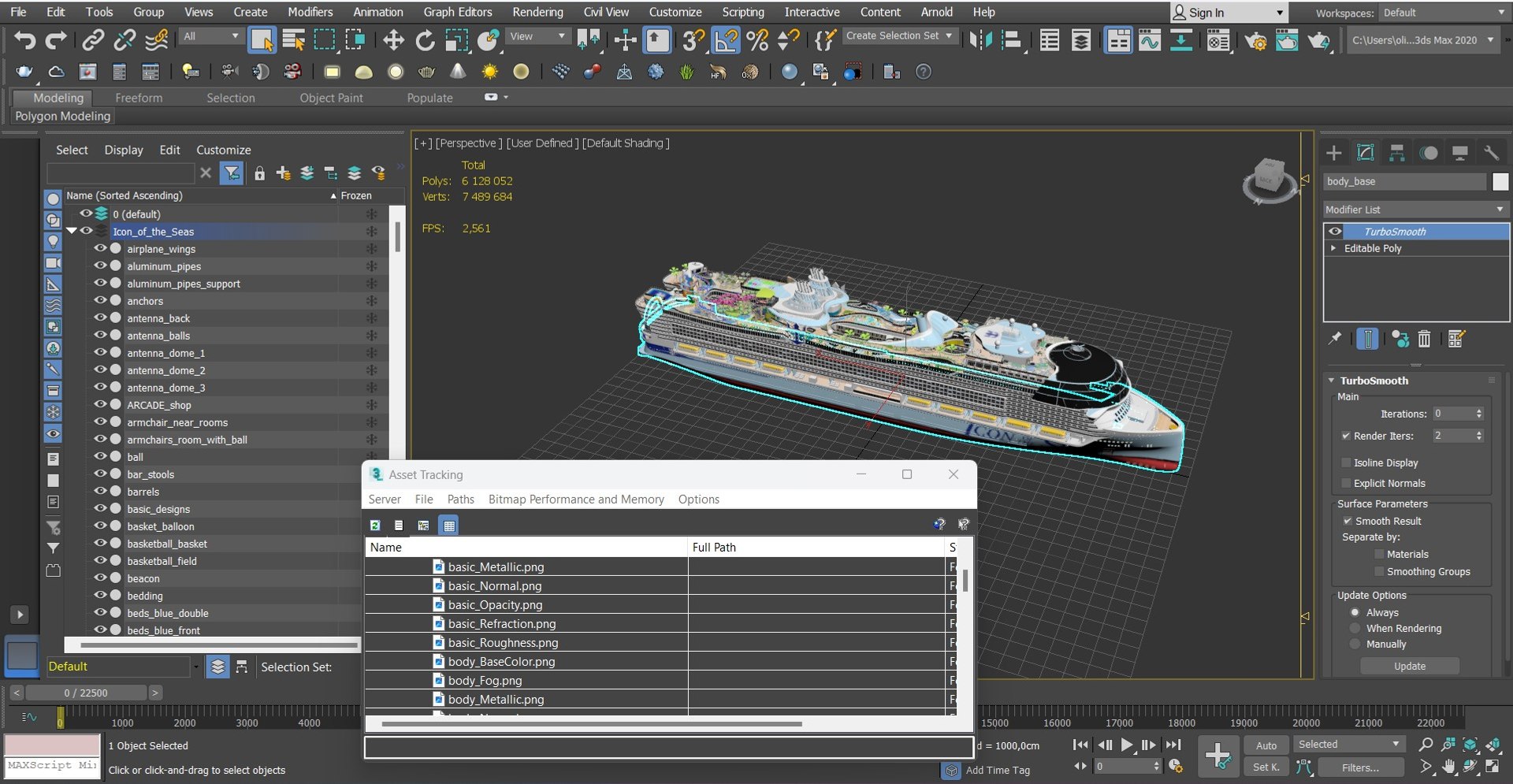Switch Asset Tracking to table view icon
Viewport: 1513px width, 784px height.
point(449,525)
